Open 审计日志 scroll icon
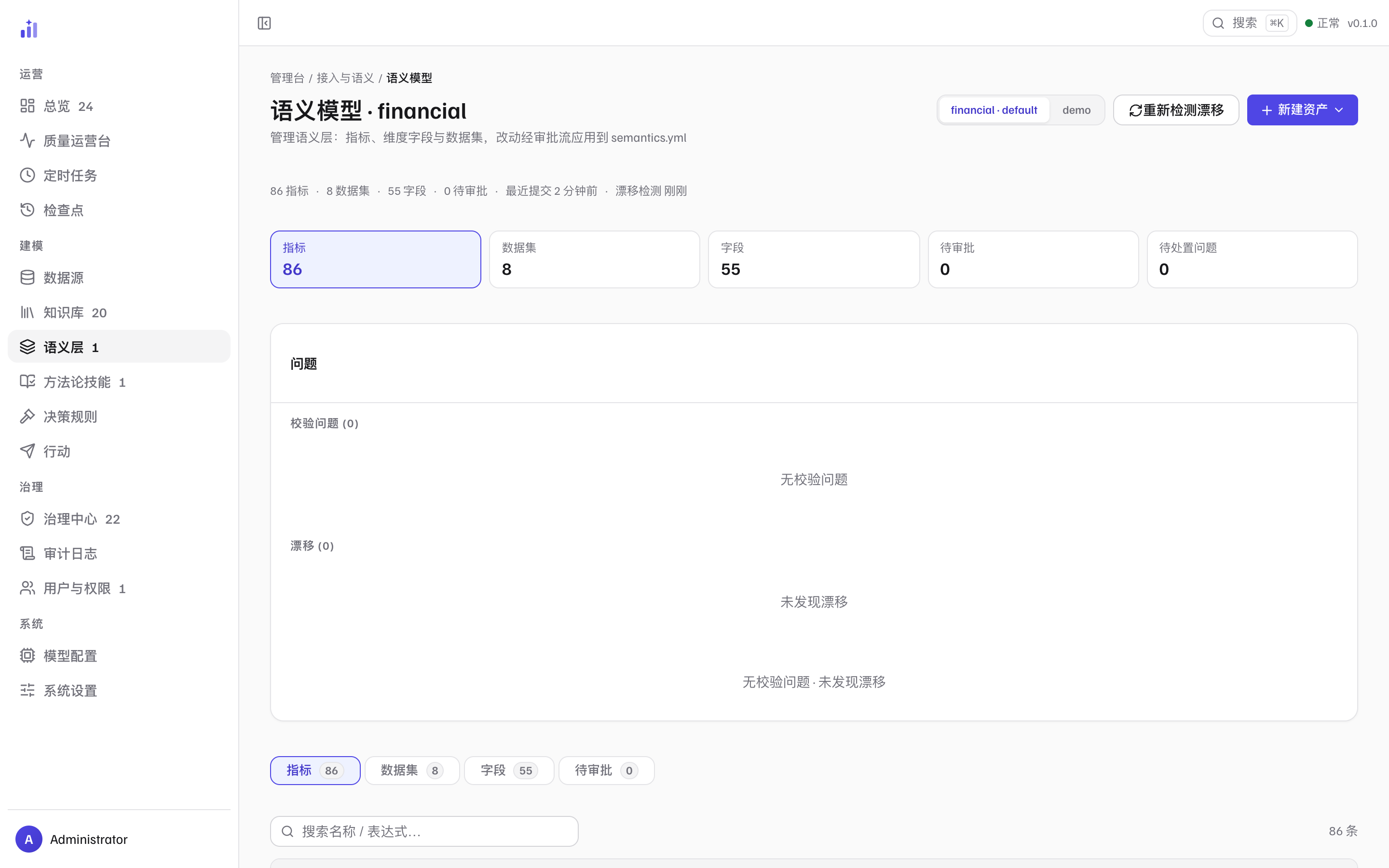The width and height of the screenshot is (1389, 868). tap(27, 554)
